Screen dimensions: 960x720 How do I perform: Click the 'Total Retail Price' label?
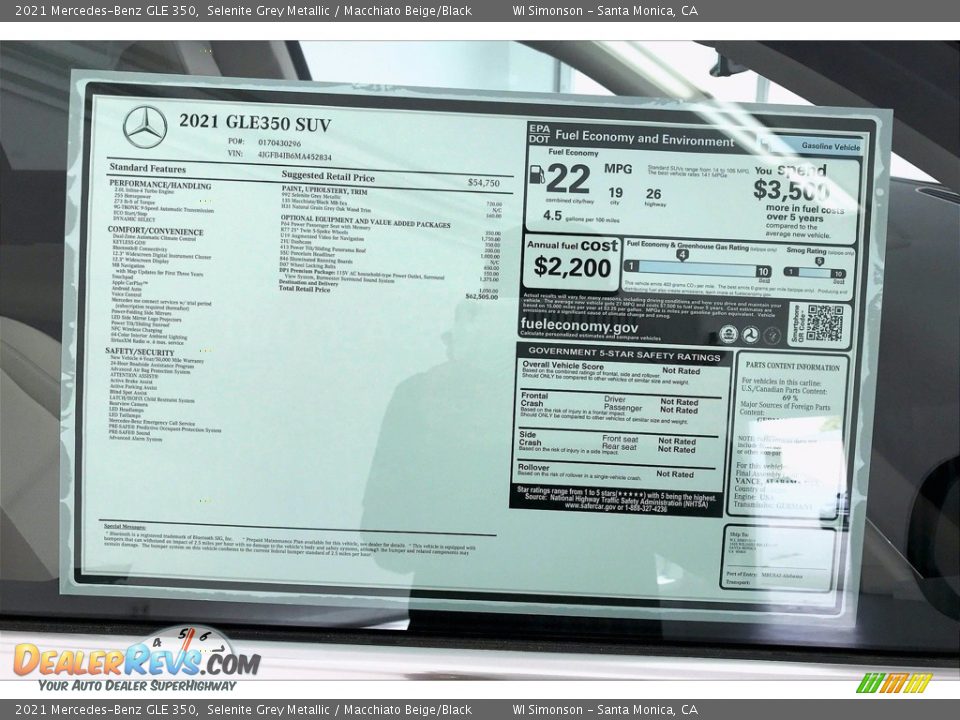coord(304,289)
